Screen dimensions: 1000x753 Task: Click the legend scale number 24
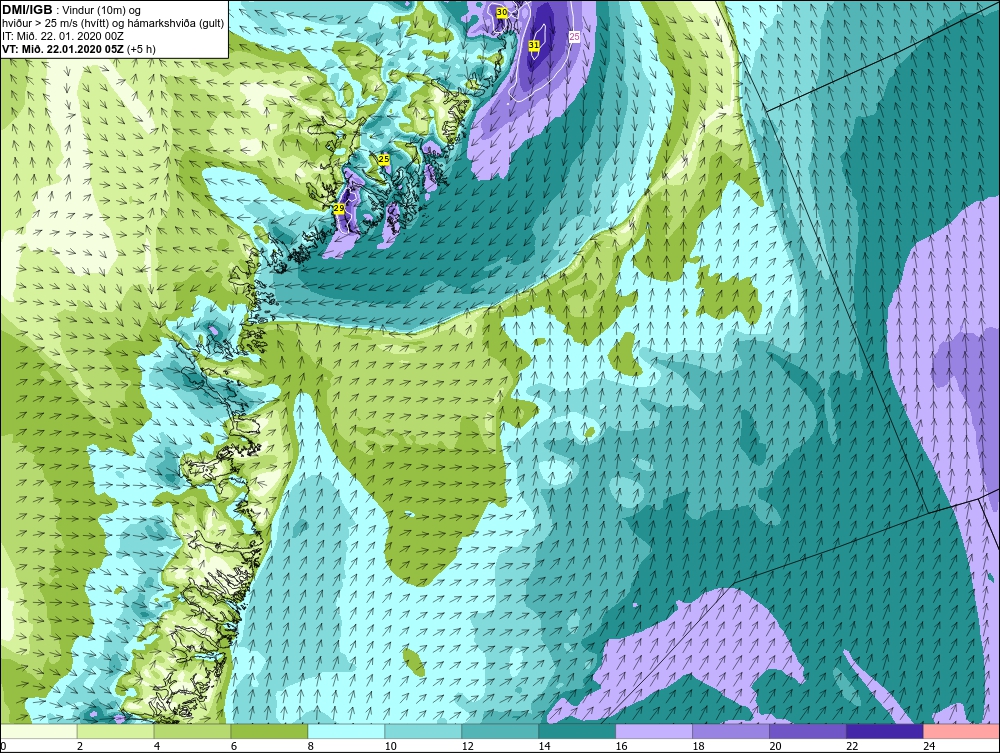click(929, 746)
